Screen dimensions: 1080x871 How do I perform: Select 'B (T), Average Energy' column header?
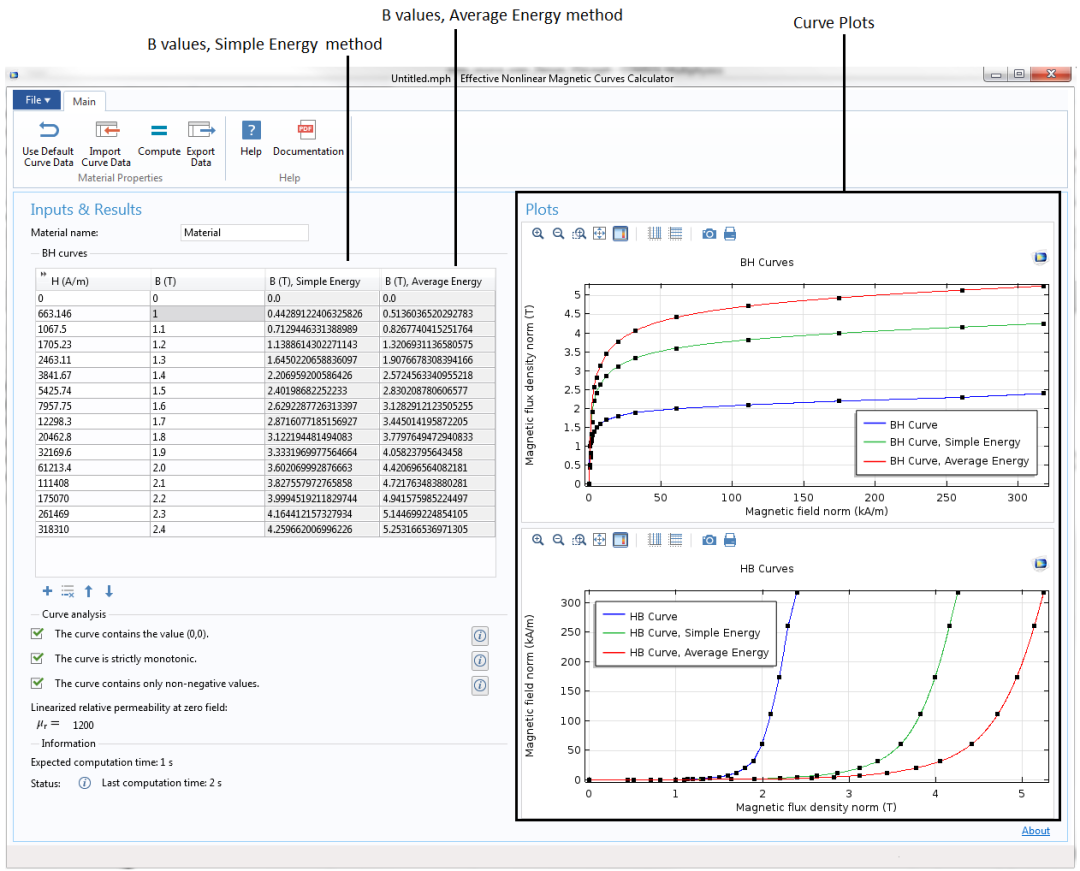(x=437, y=280)
